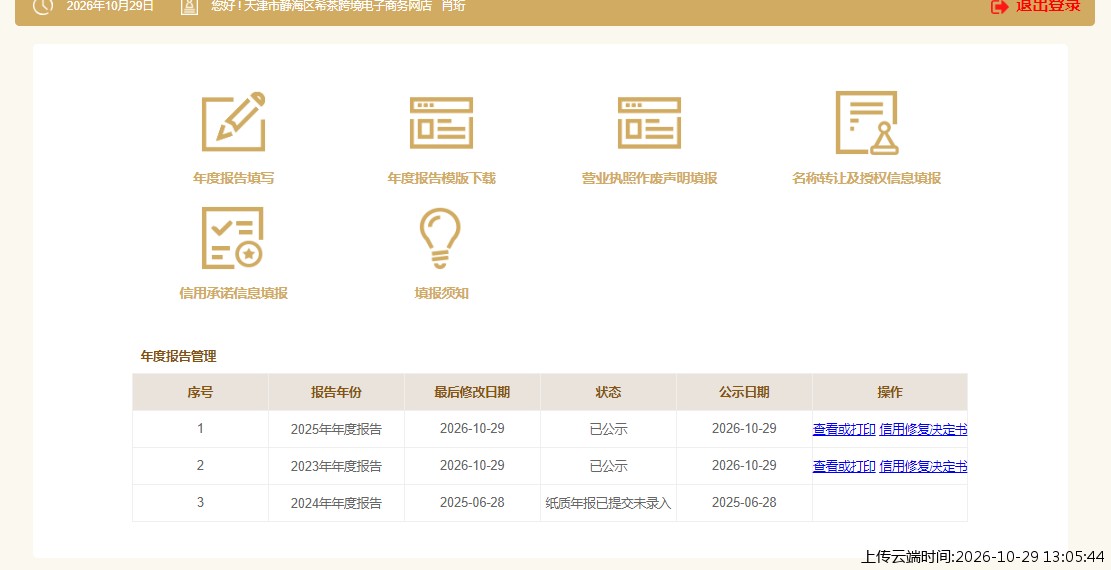Open the 填报须知 label link
Image resolution: width=1111 pixels, height=570 pixels.
(441, 293)
